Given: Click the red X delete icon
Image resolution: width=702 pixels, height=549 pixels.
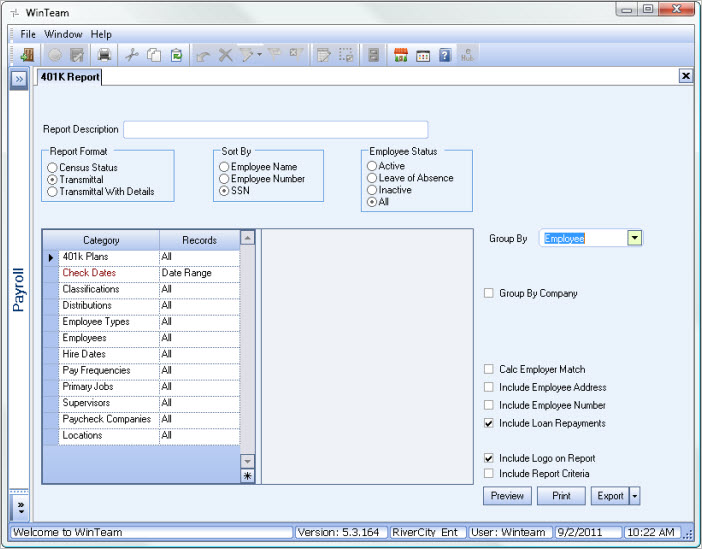Looking at the screenshot, I should [225, 55].
